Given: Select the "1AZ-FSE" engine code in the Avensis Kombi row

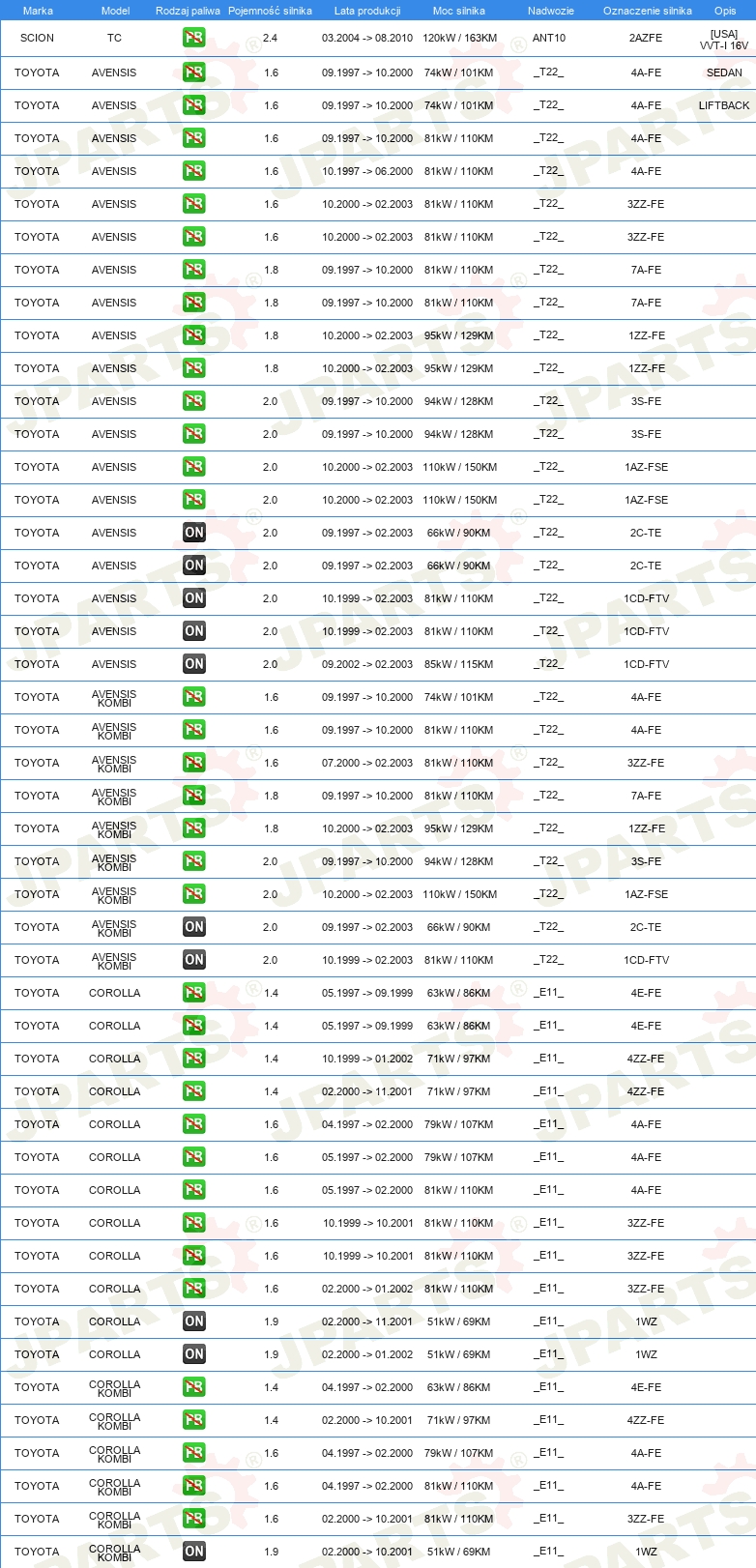Looking at the screenshot, I should click(646, 894).
